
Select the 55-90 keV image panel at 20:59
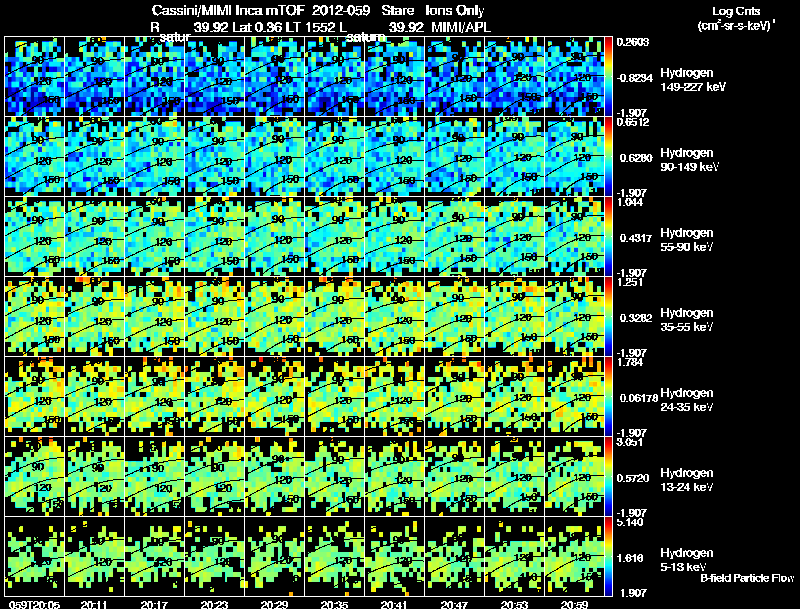tap(574, 236)
